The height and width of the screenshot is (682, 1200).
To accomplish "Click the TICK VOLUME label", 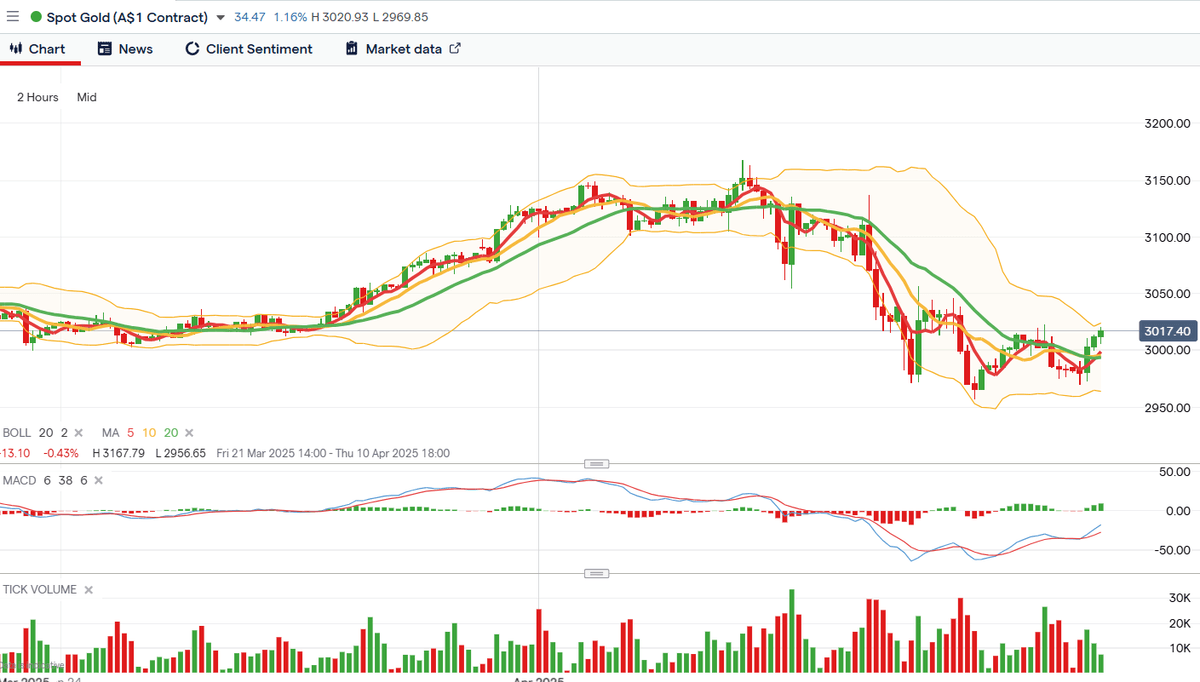I will [39, 590].
